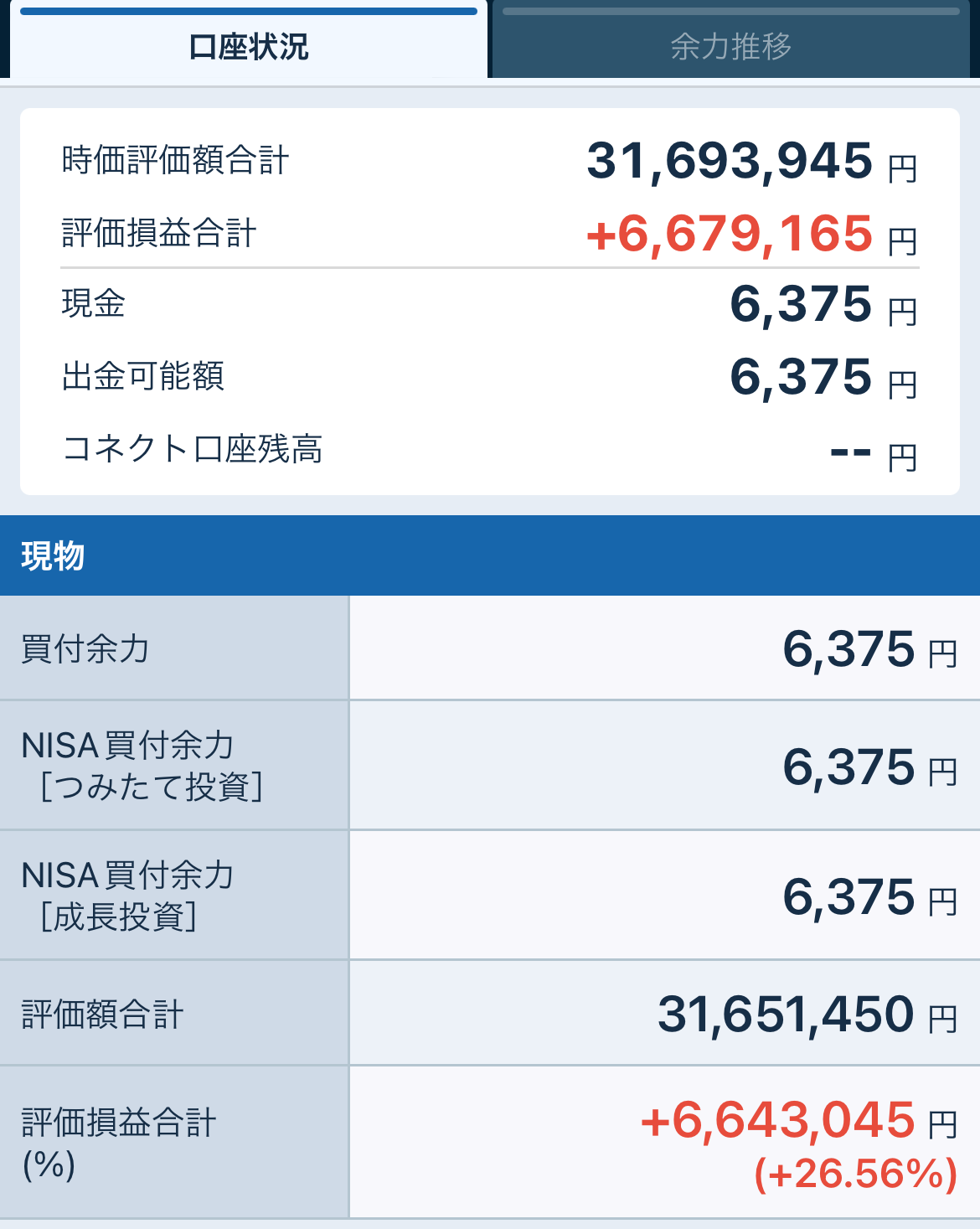Switch to the 口座状況 tab
The height and width of the screenshot is (1229, 980).
tap(249, 46)
